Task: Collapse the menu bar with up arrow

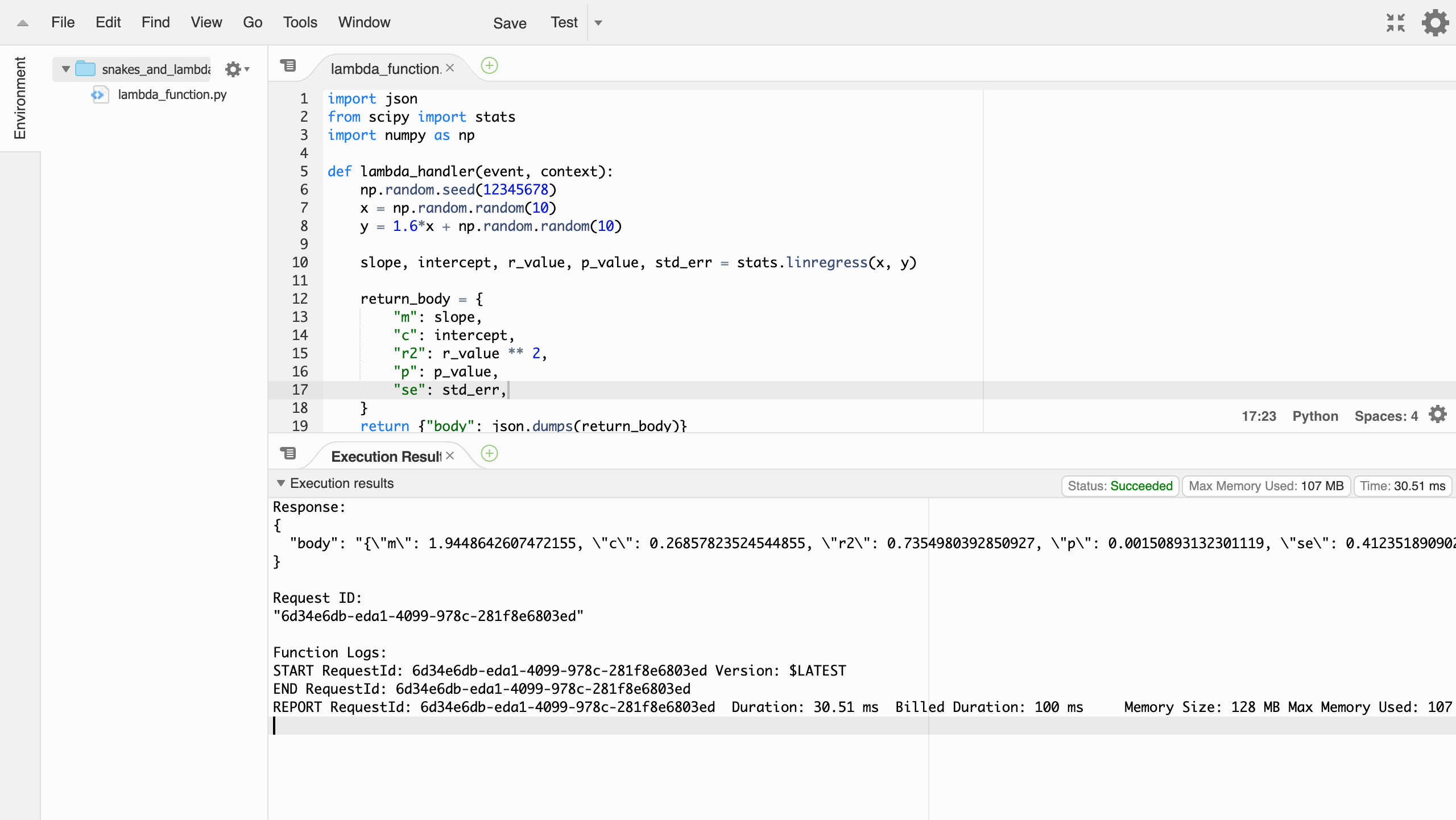Action: click(23, 23)
